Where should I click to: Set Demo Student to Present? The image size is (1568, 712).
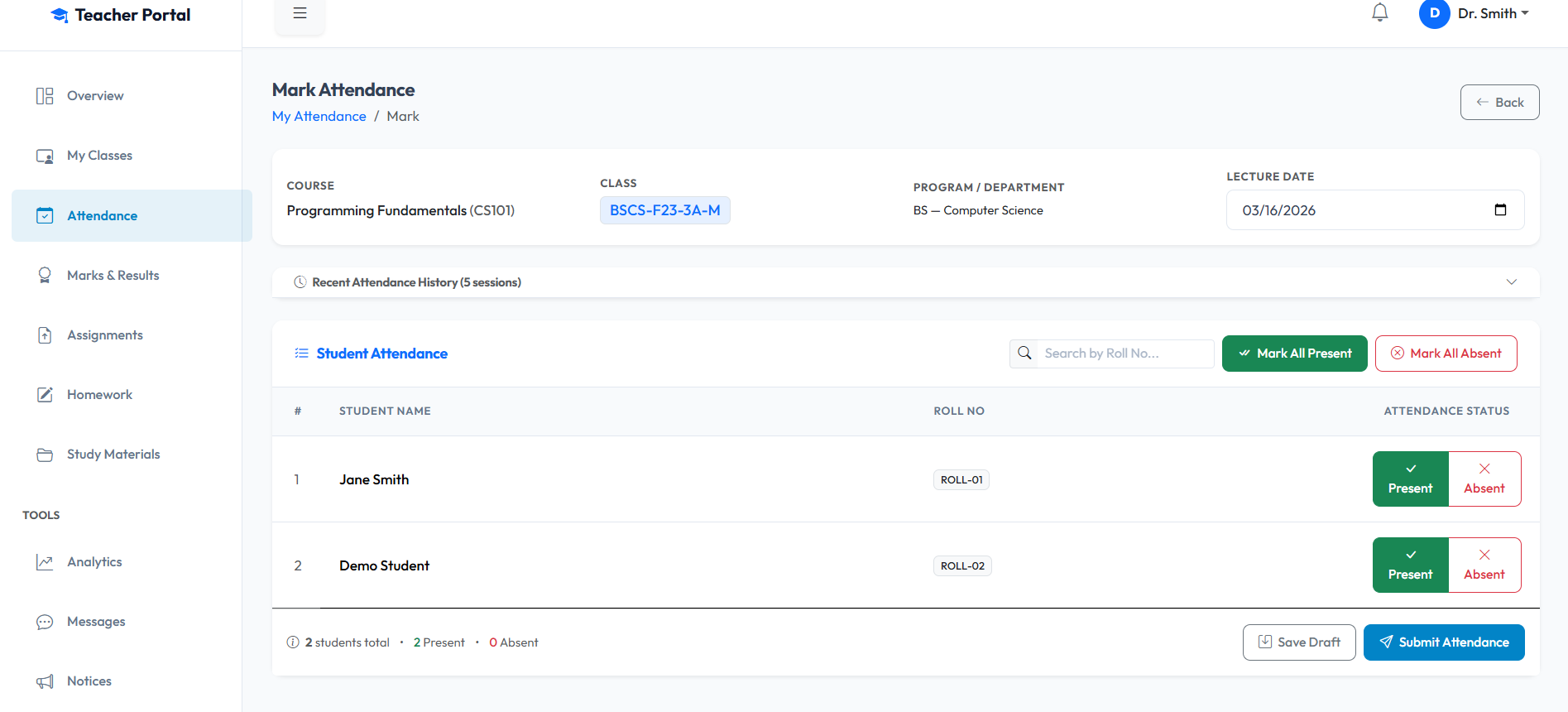point(1410,565)
